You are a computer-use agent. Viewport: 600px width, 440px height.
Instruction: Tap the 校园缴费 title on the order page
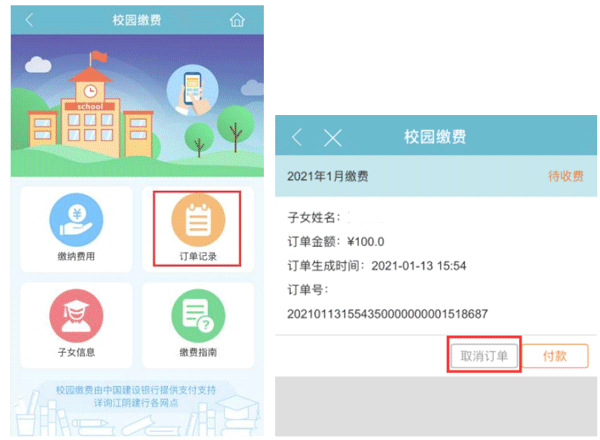[x=435, y=137]
